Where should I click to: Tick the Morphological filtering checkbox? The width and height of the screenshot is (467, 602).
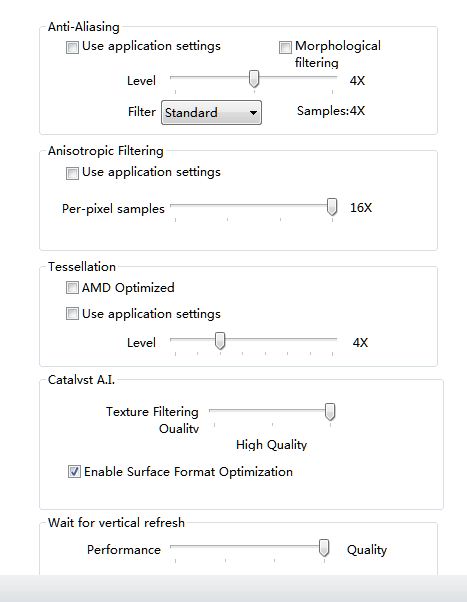(x=285, y=48)
